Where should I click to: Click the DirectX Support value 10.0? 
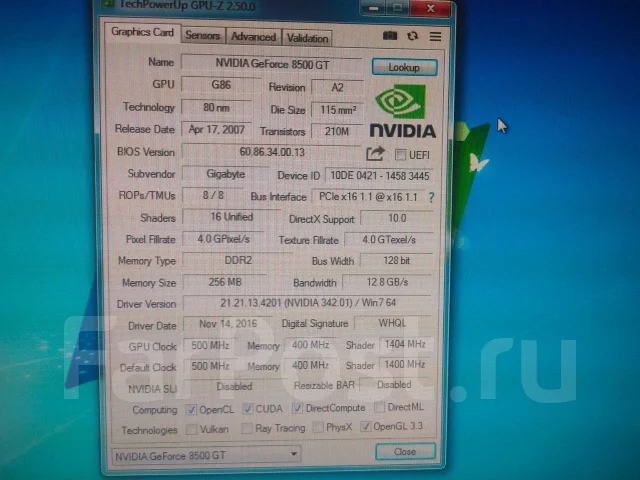coord(397,218)
